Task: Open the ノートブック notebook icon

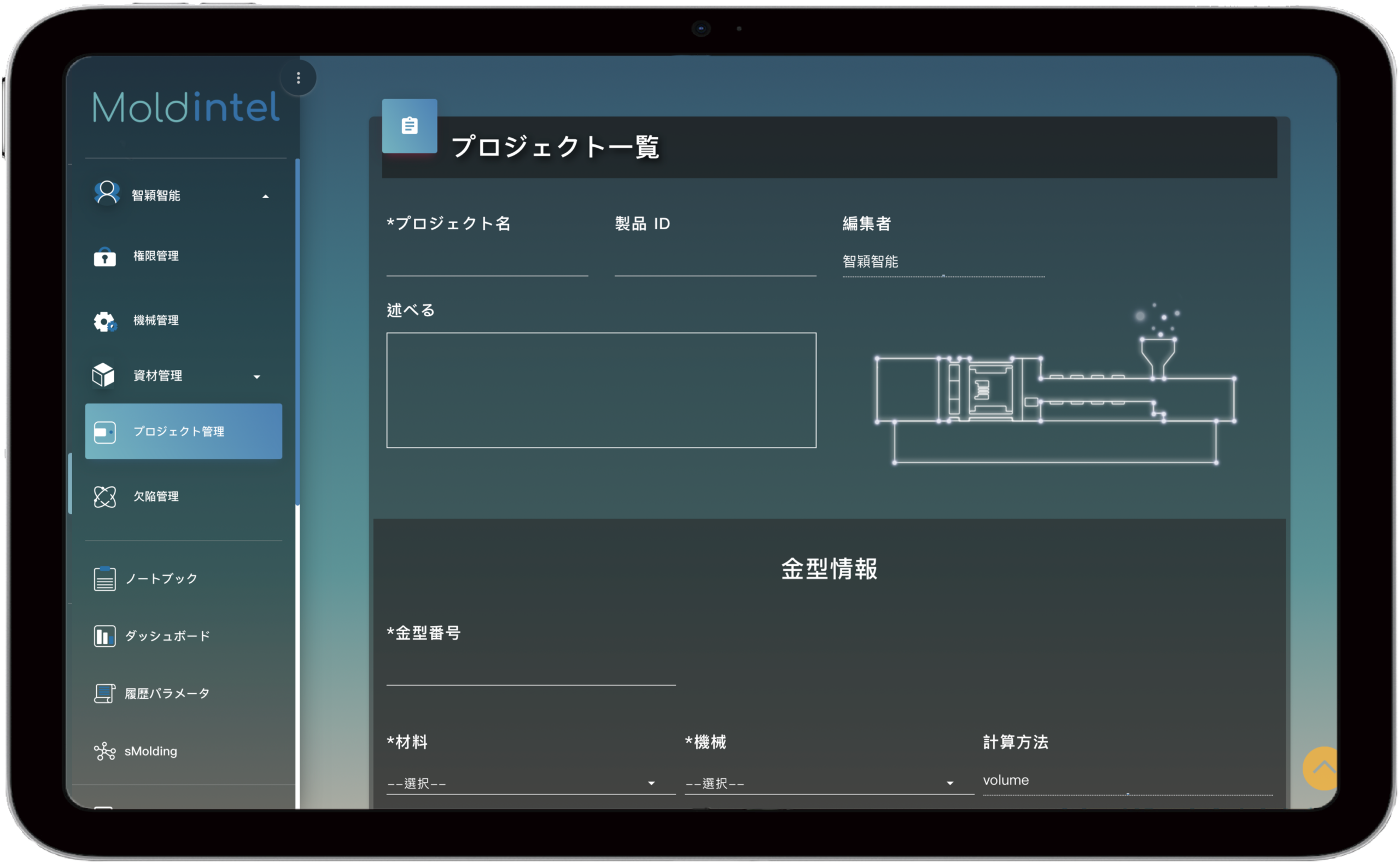Action: pos(104,578)
